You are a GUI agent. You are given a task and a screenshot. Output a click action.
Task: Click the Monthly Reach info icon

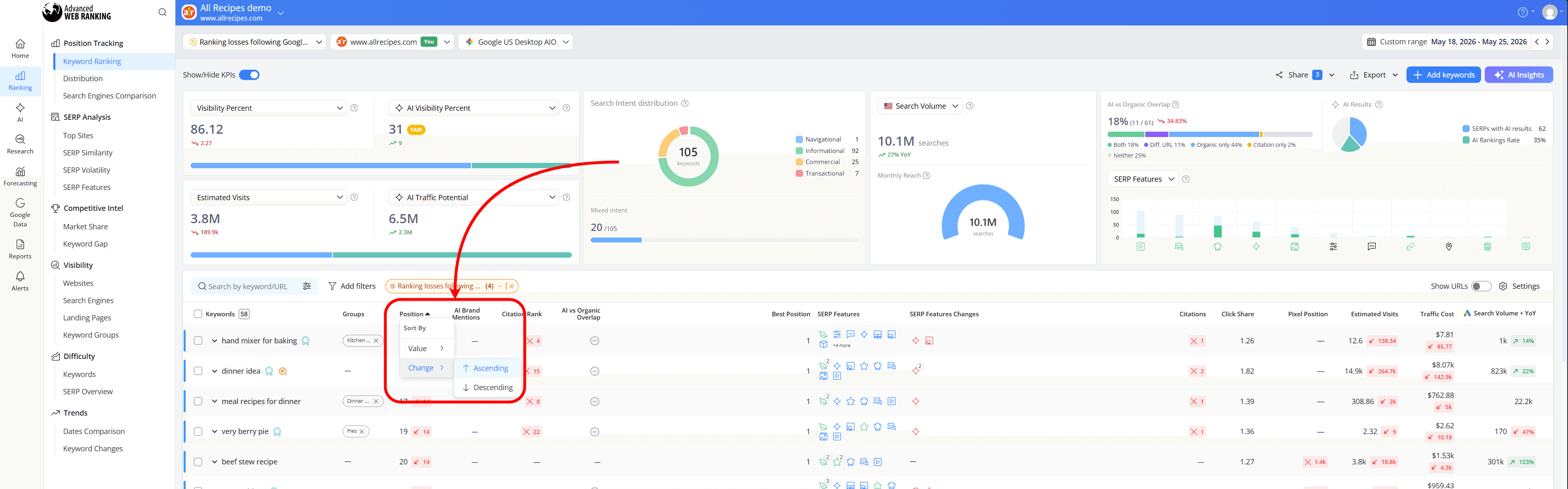926,176
